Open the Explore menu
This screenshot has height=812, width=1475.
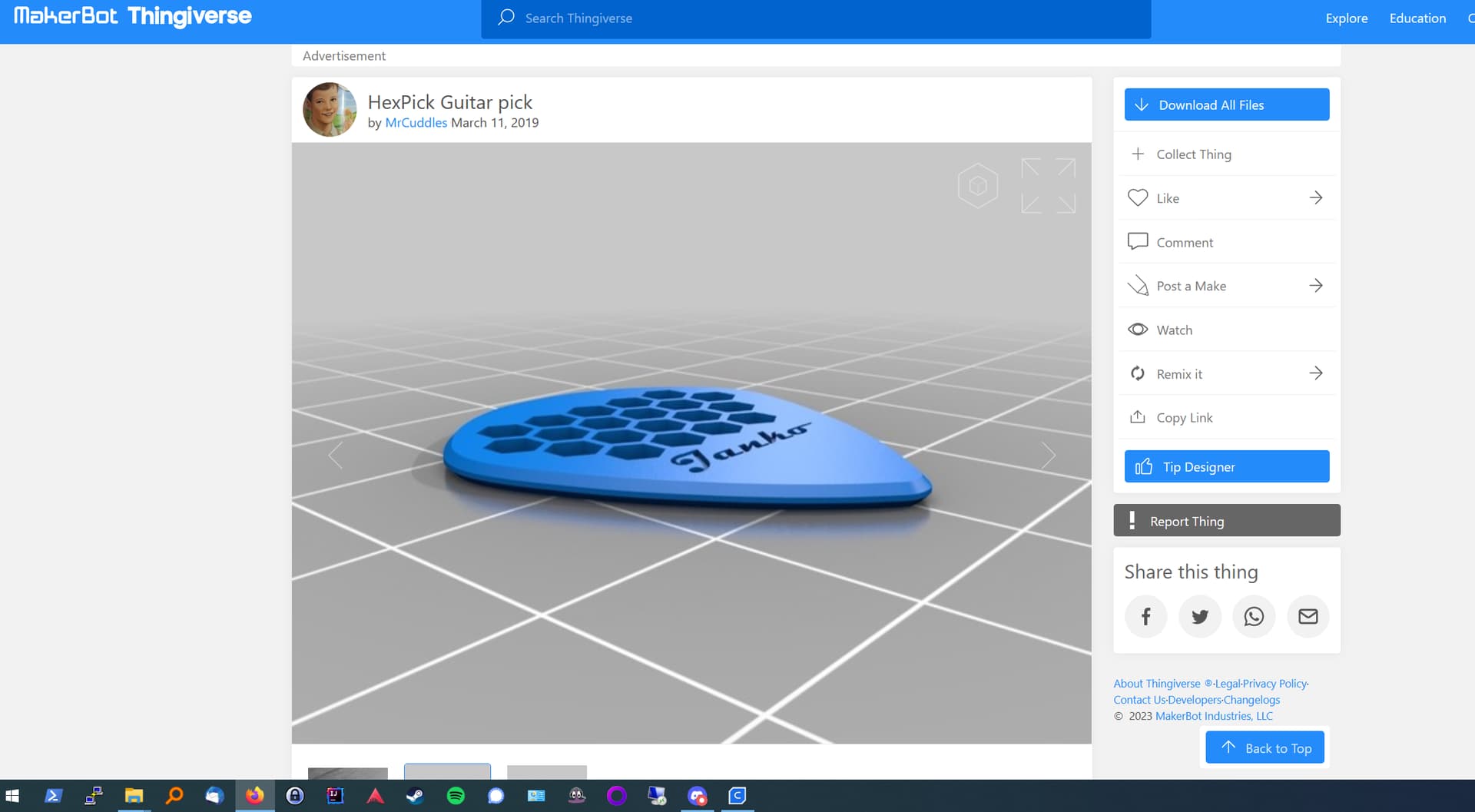1346,18
